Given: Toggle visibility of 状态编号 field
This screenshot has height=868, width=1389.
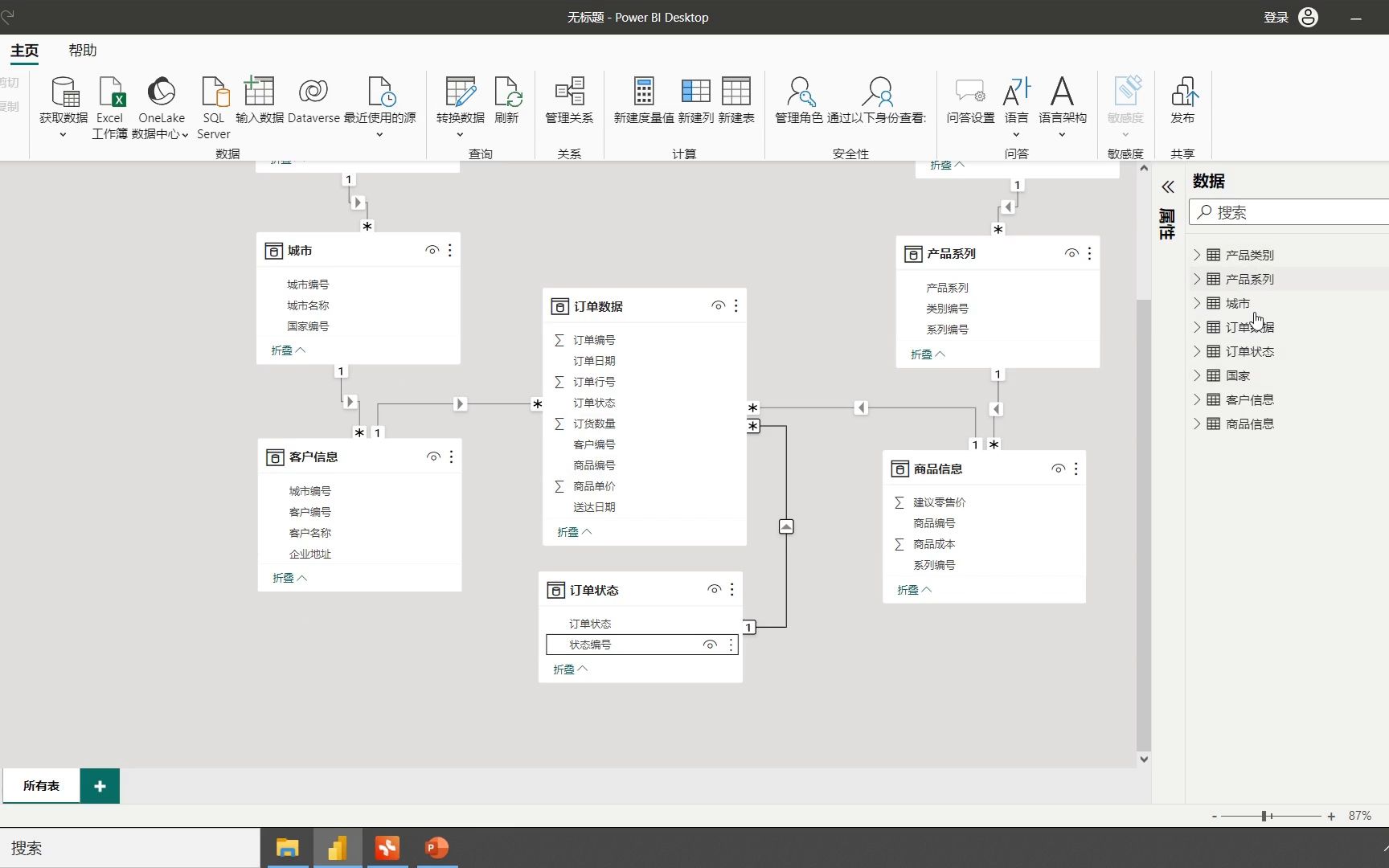Looking at the screenshot, I should (711, 645).
